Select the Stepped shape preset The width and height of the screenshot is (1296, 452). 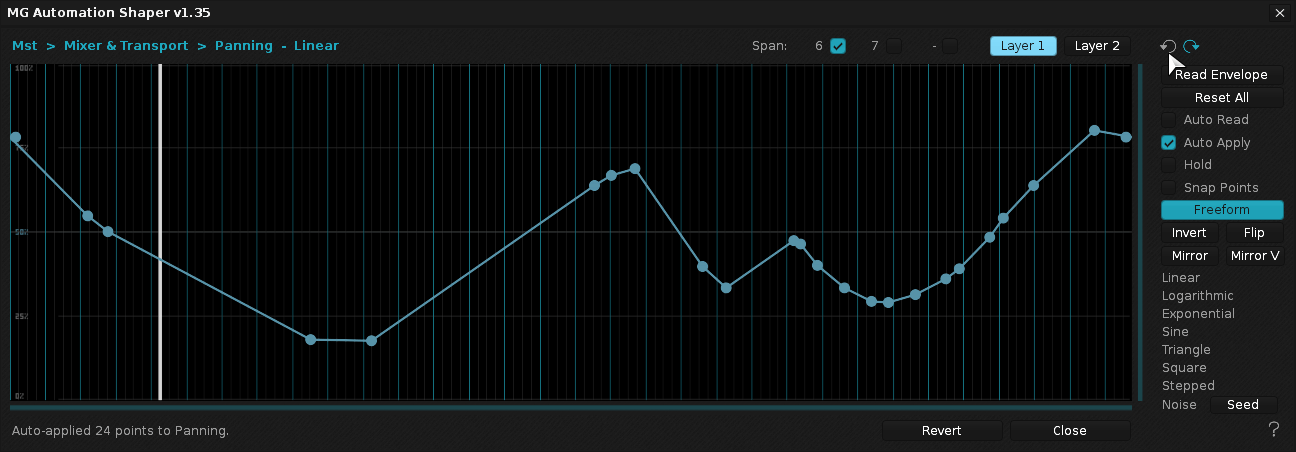(1188, 386)
